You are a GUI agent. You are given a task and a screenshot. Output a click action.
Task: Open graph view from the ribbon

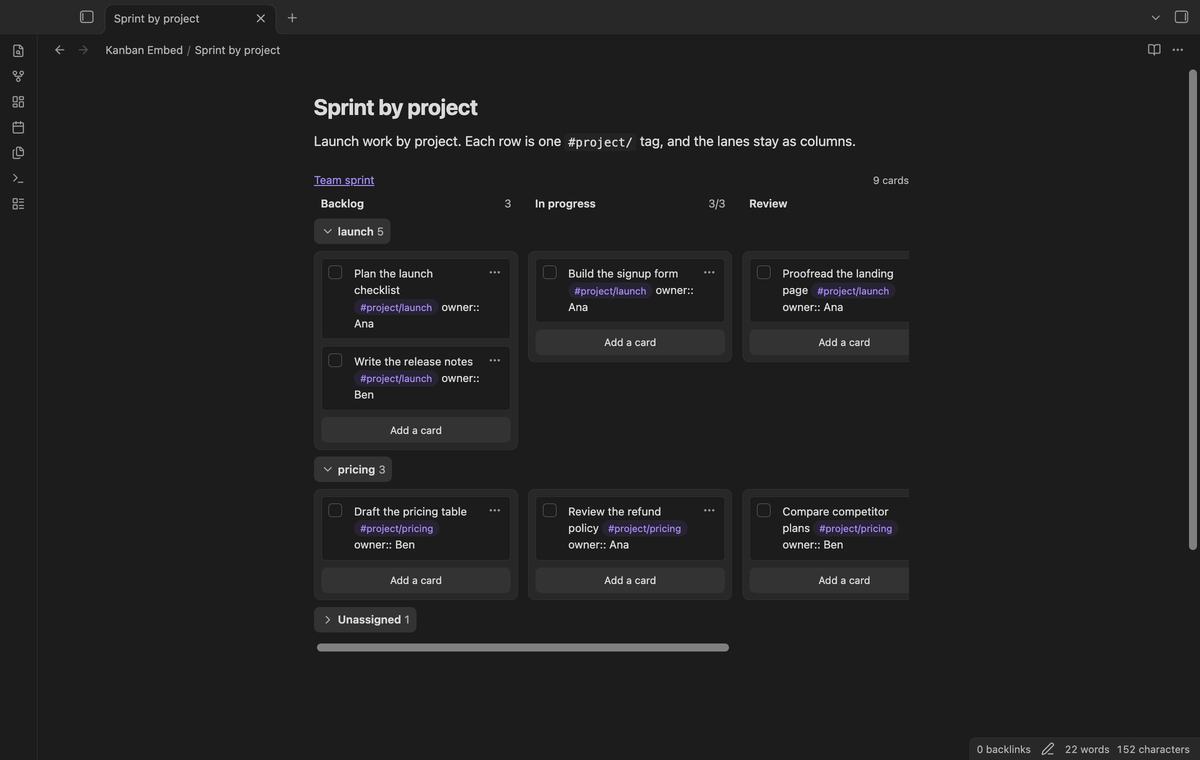[x=18, y=76]
